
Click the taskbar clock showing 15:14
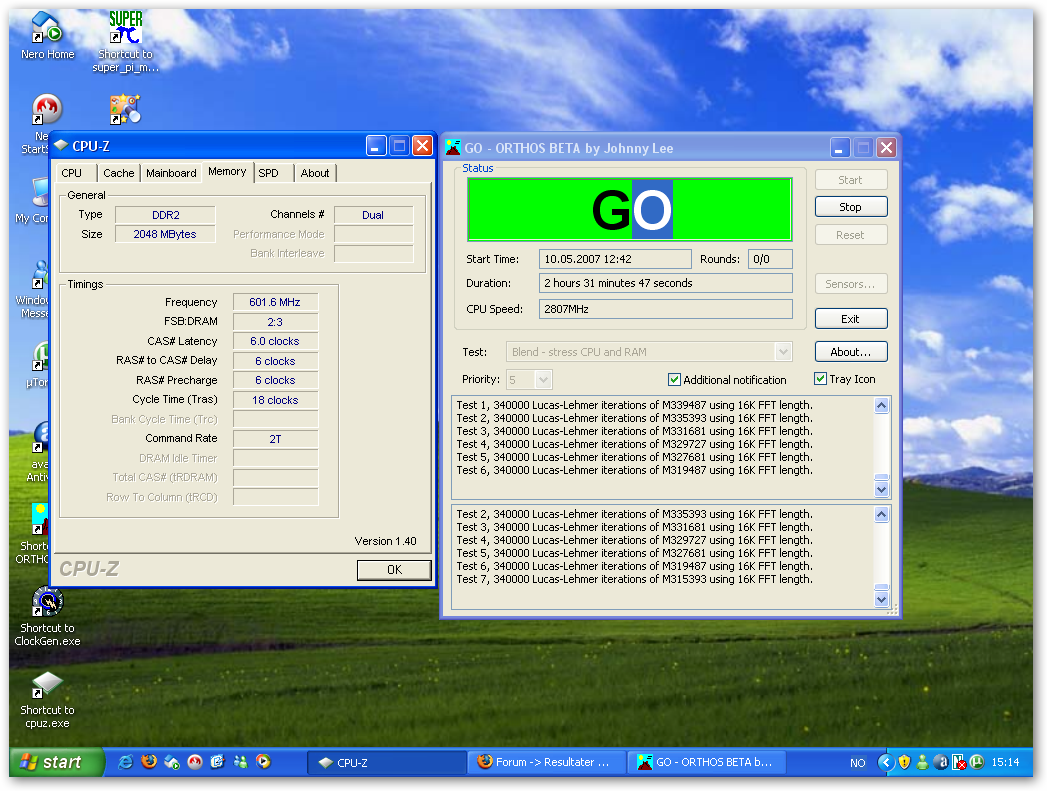pyautogui.click(x=1005, y=762)
